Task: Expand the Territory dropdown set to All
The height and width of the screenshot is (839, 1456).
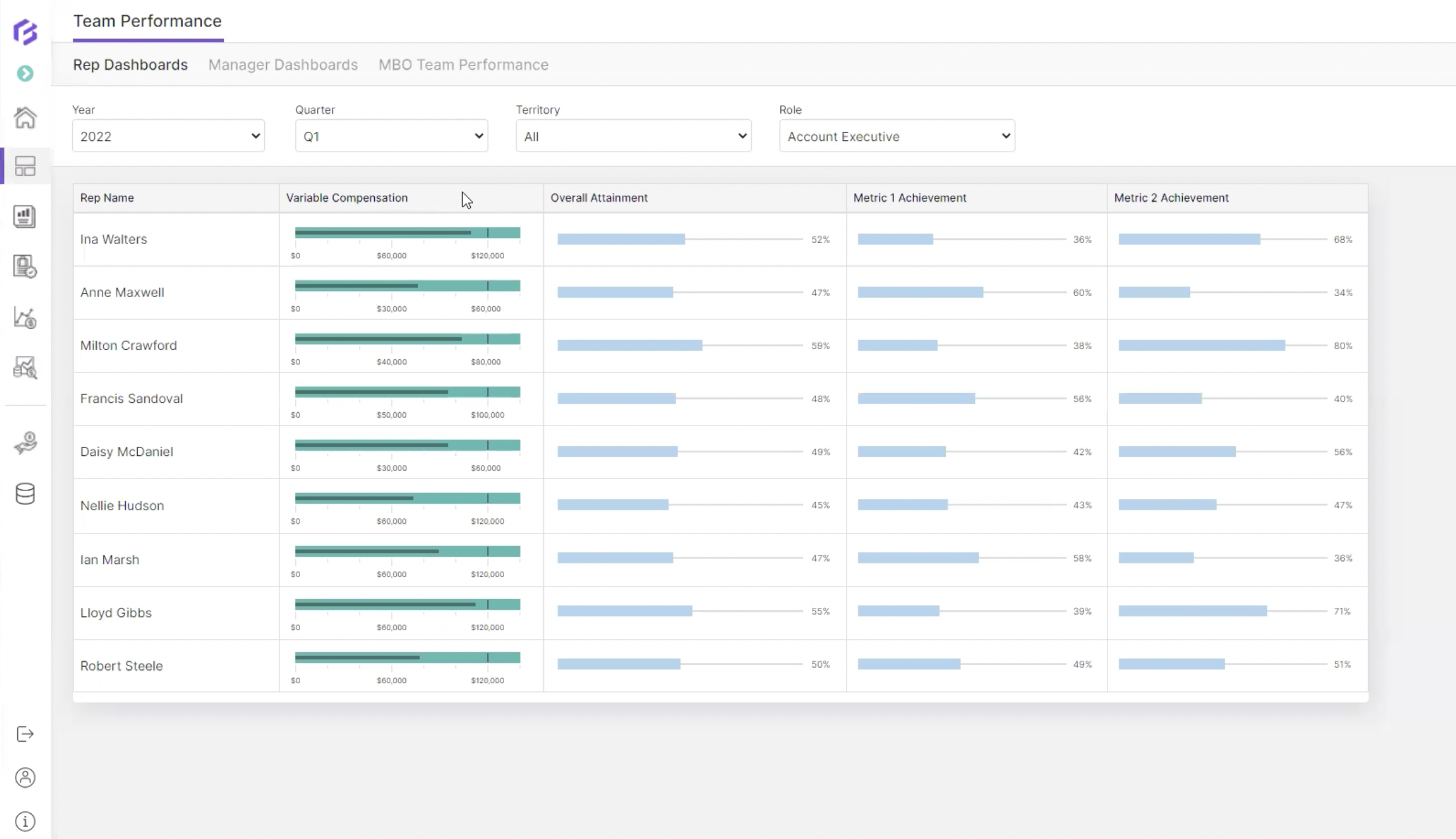Action: click(633, 135)
